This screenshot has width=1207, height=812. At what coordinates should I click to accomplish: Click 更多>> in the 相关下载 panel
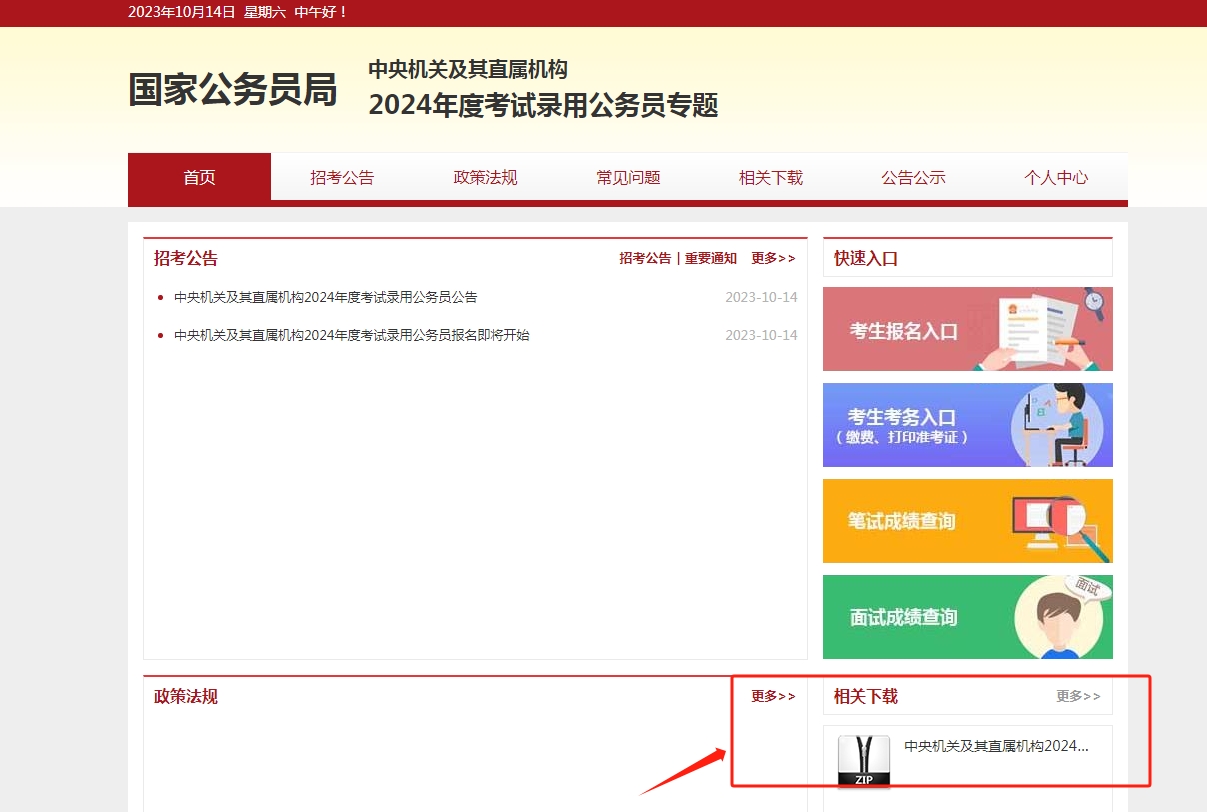tap(1078, 696)
